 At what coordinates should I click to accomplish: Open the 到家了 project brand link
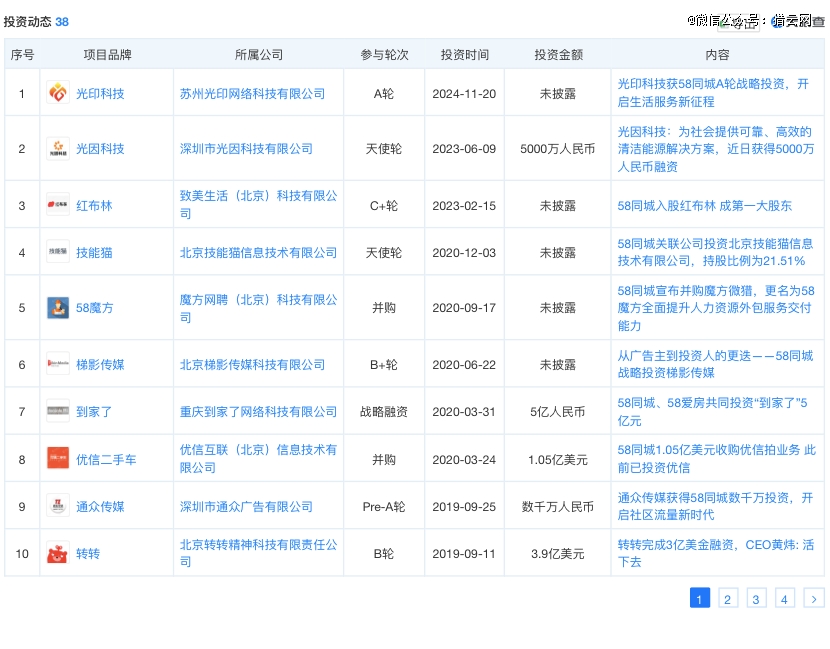coord(94,412)
